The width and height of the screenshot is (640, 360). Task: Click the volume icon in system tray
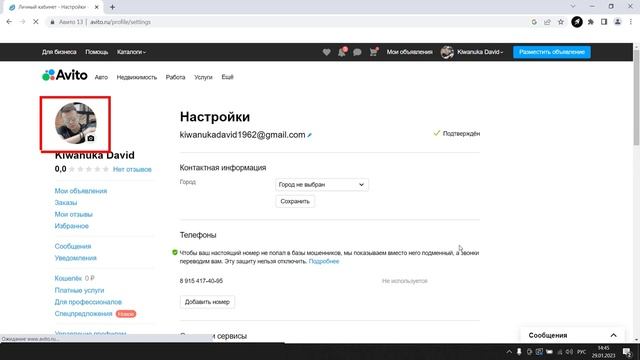tap(569, 351)
